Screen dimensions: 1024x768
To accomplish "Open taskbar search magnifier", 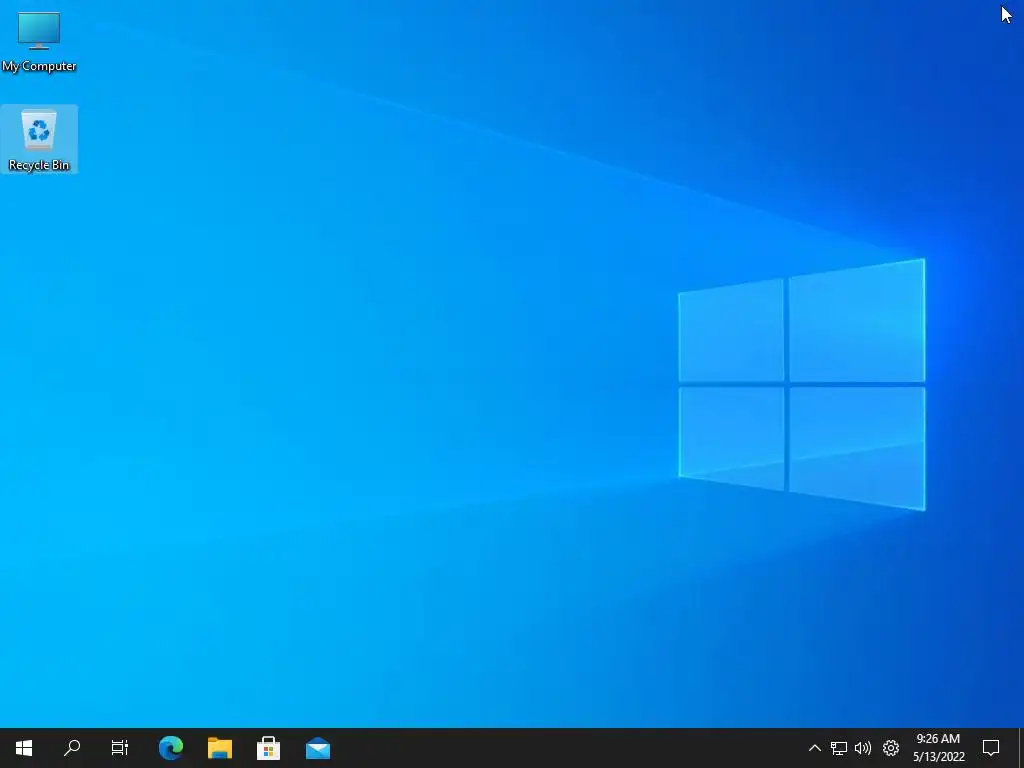I will [x=72, y=748].
